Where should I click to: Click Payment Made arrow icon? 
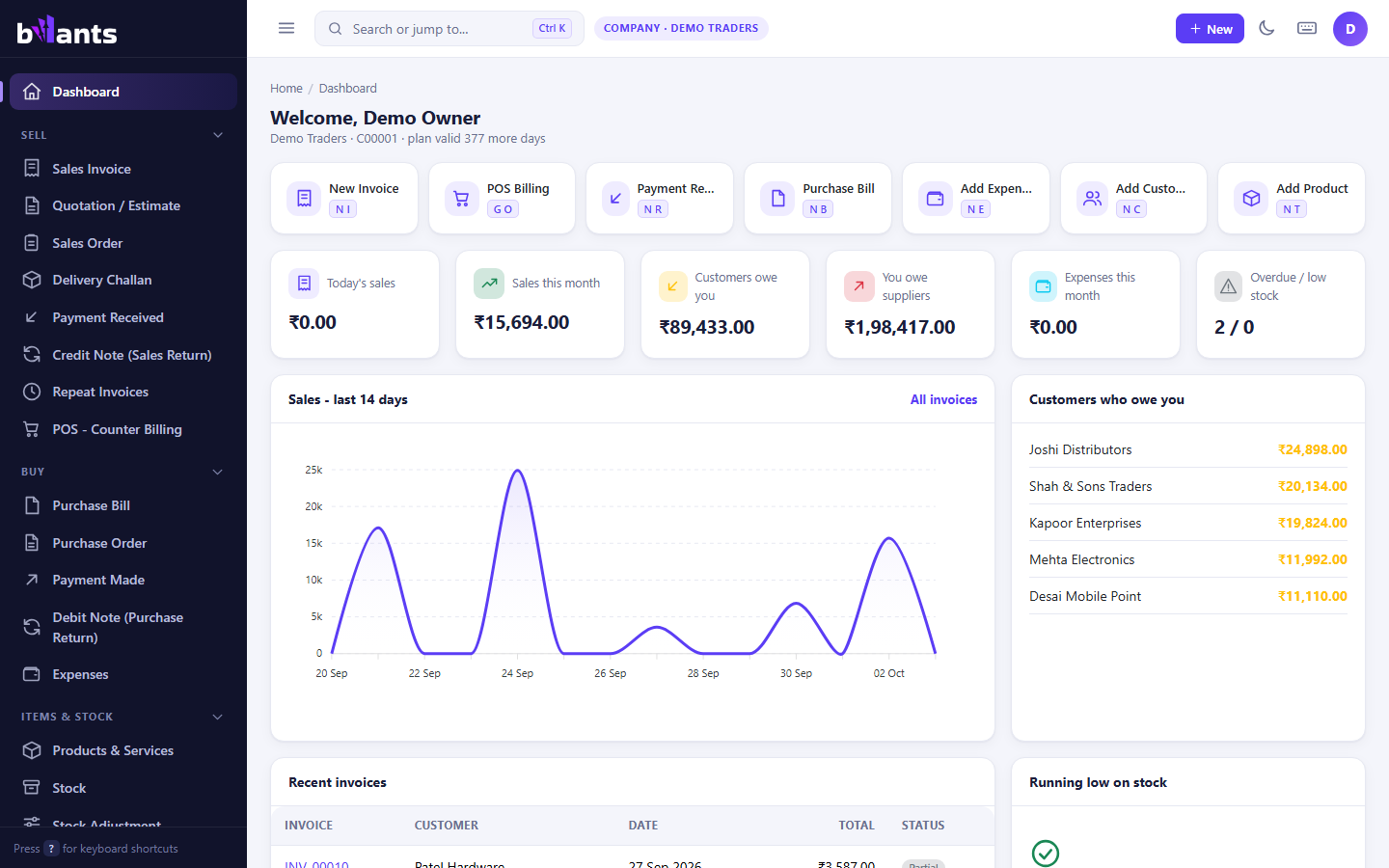pyautogui.click(x=32, y=580)
